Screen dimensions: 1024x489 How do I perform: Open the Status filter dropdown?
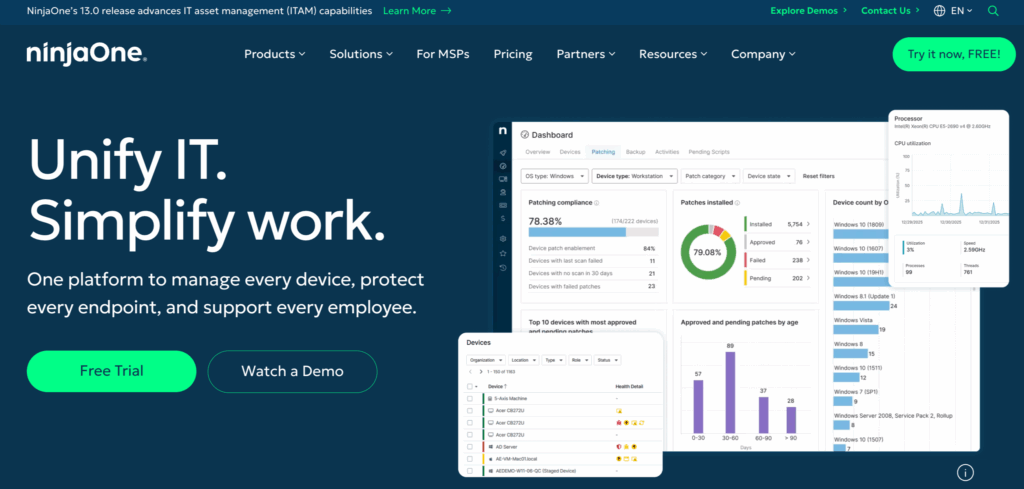pos(607,360)
